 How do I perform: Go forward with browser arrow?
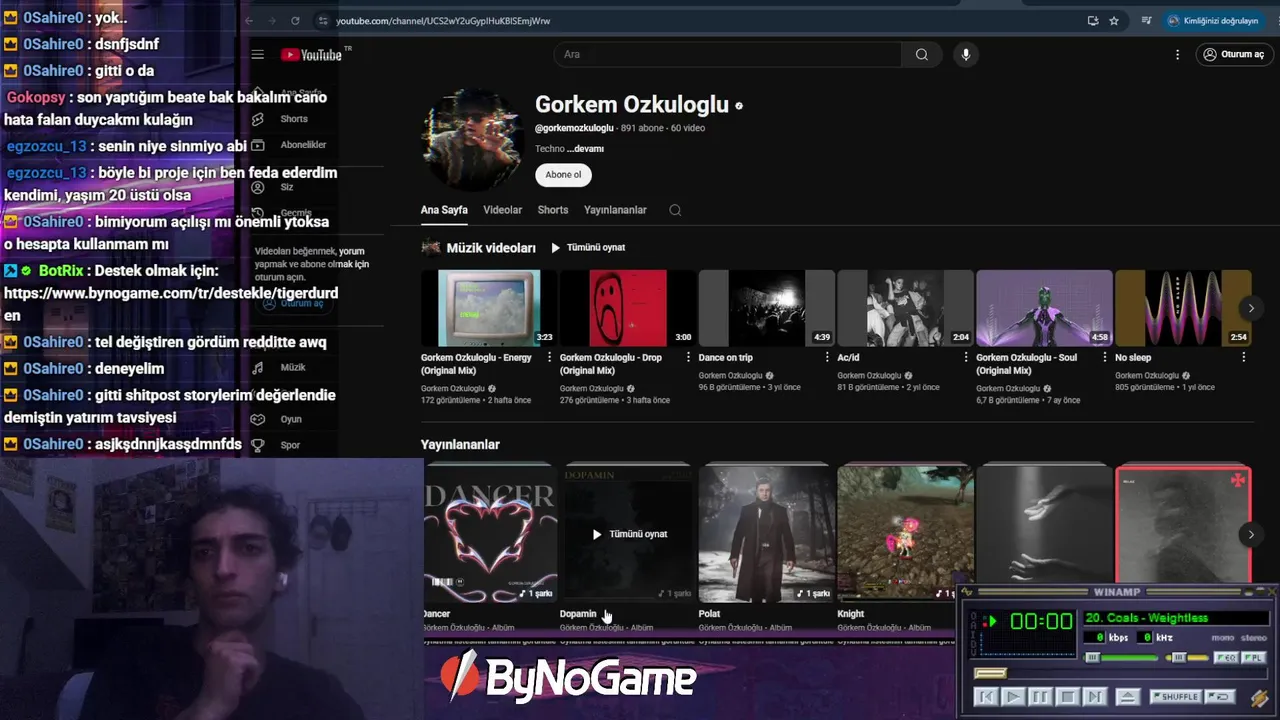pos(272,21)
